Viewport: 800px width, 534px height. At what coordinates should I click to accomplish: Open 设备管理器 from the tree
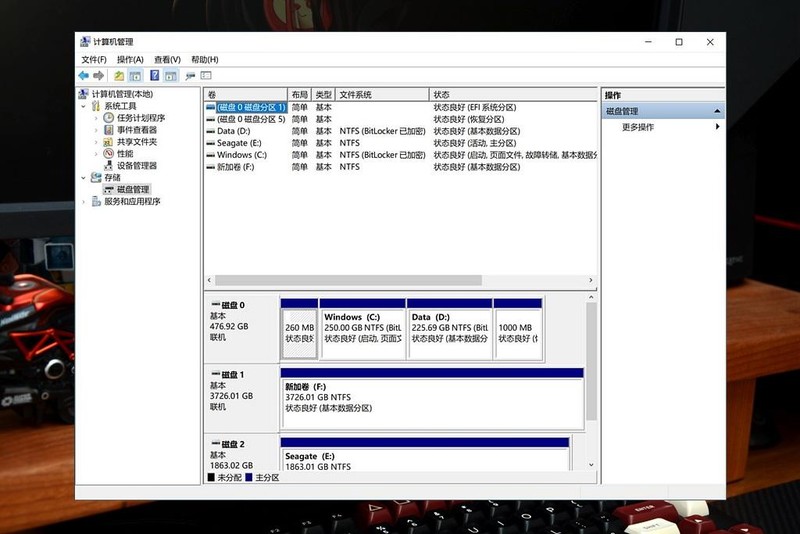136,166
